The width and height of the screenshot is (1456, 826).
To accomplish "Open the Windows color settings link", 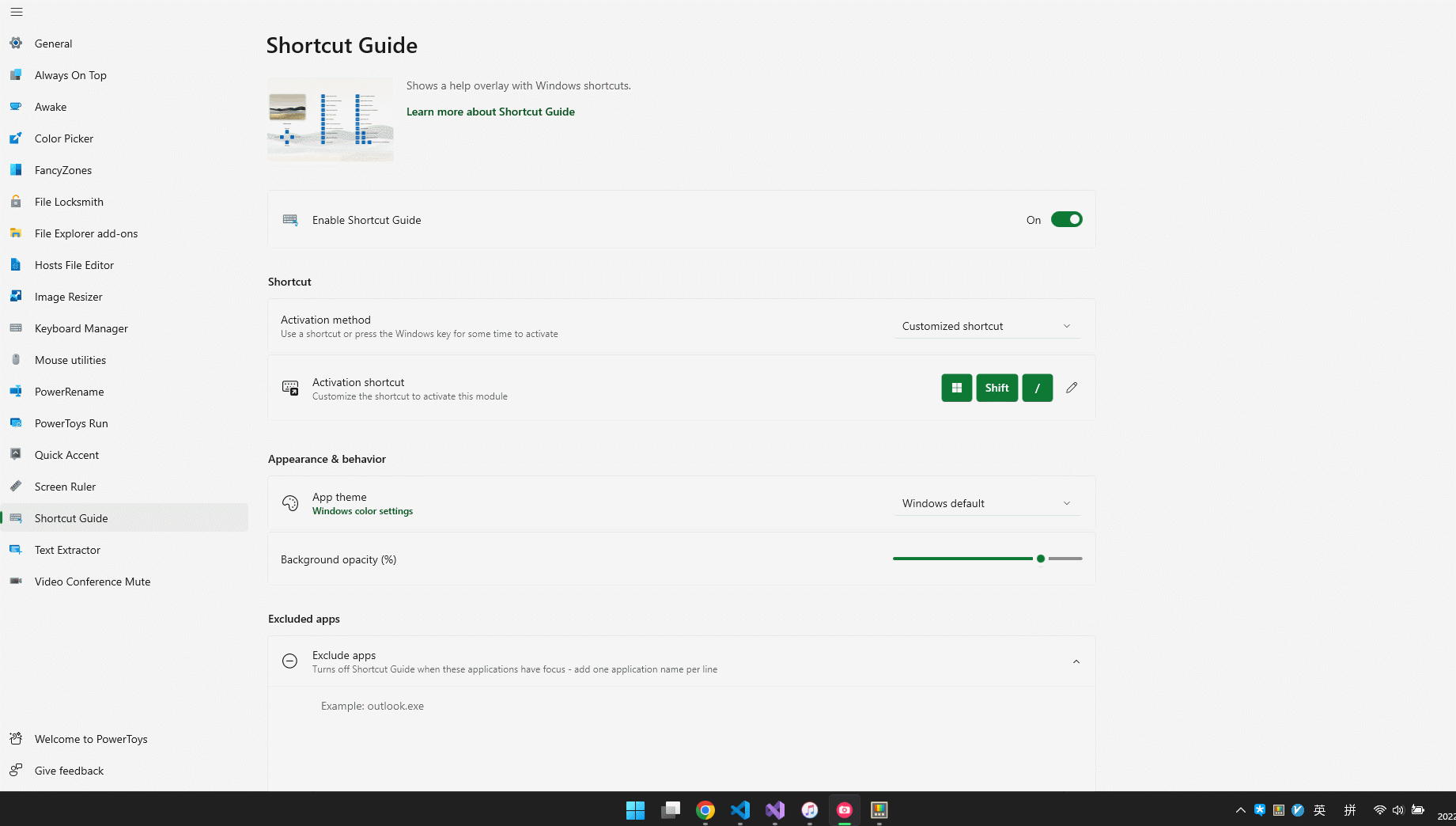I will (x=362, y=510).
